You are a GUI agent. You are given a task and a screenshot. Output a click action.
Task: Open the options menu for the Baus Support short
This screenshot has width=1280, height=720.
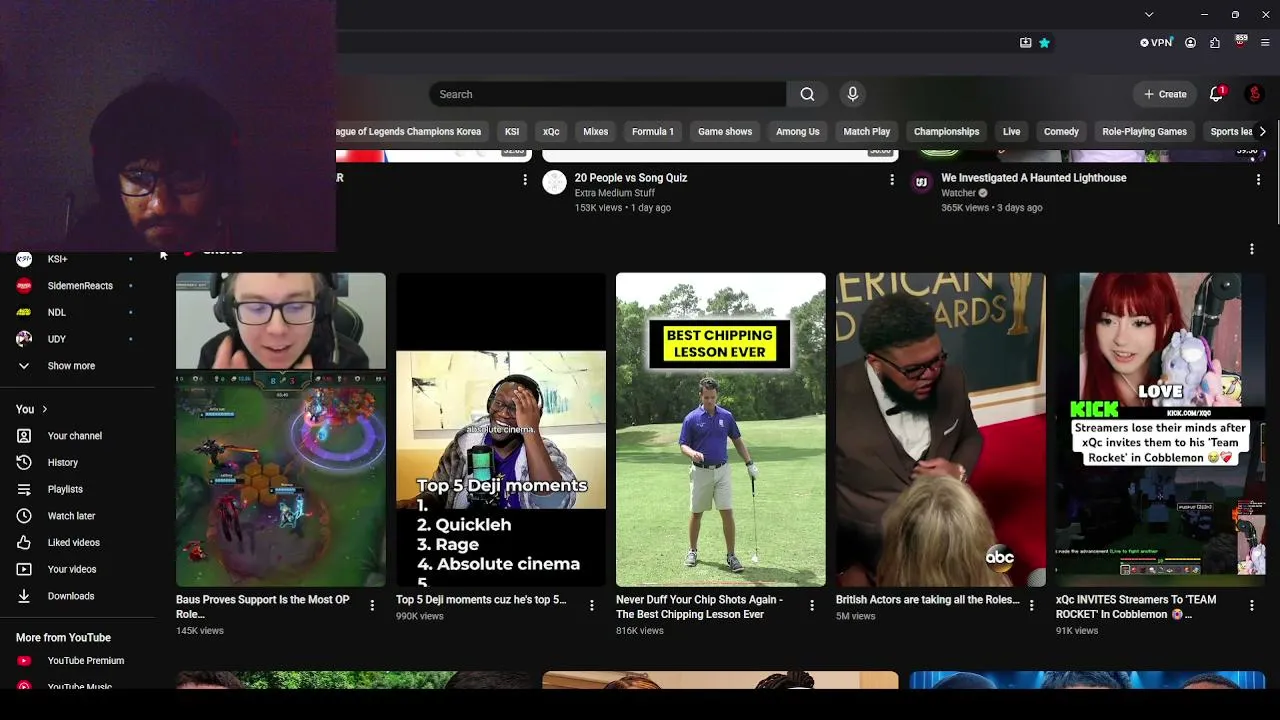coord(372,605)
